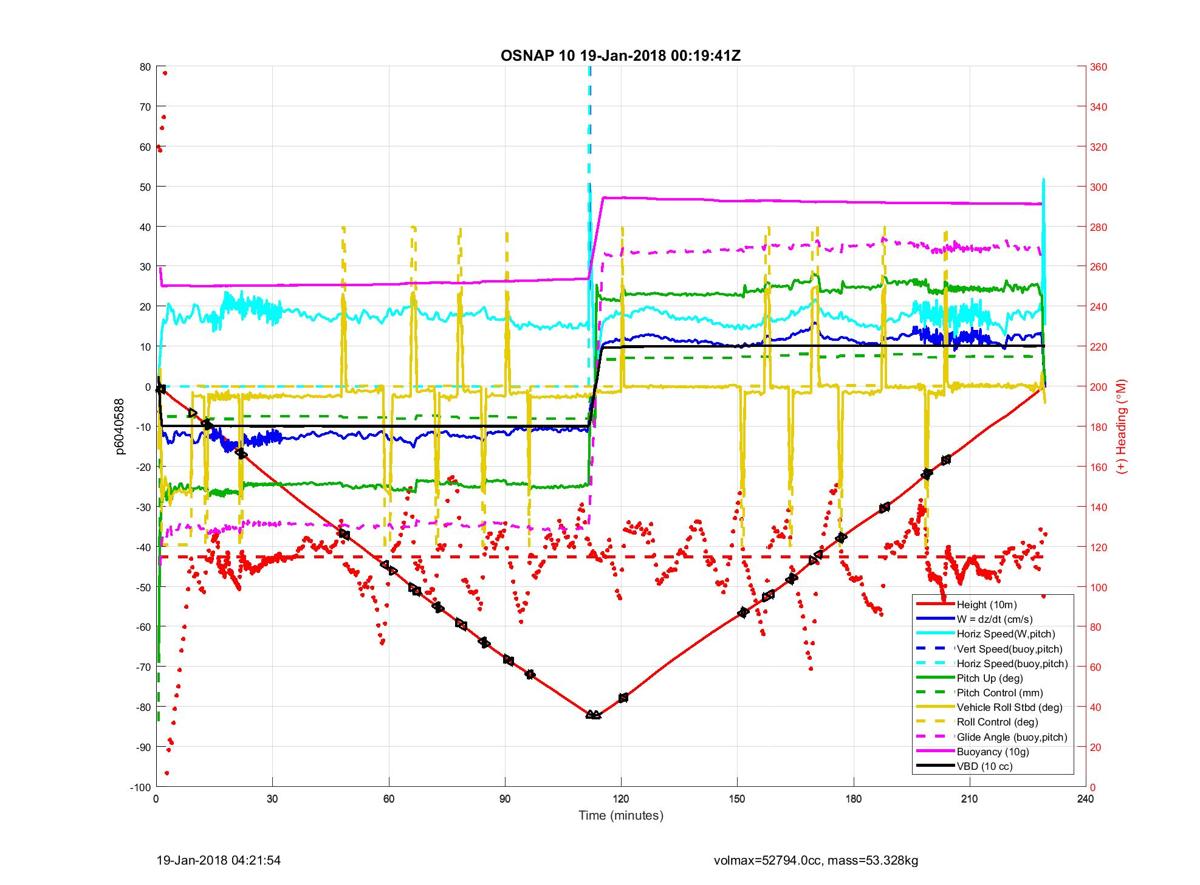Click the right axis label '(+) Heading (°M)'
The image size is (1200, 885).
(1123, 427)
